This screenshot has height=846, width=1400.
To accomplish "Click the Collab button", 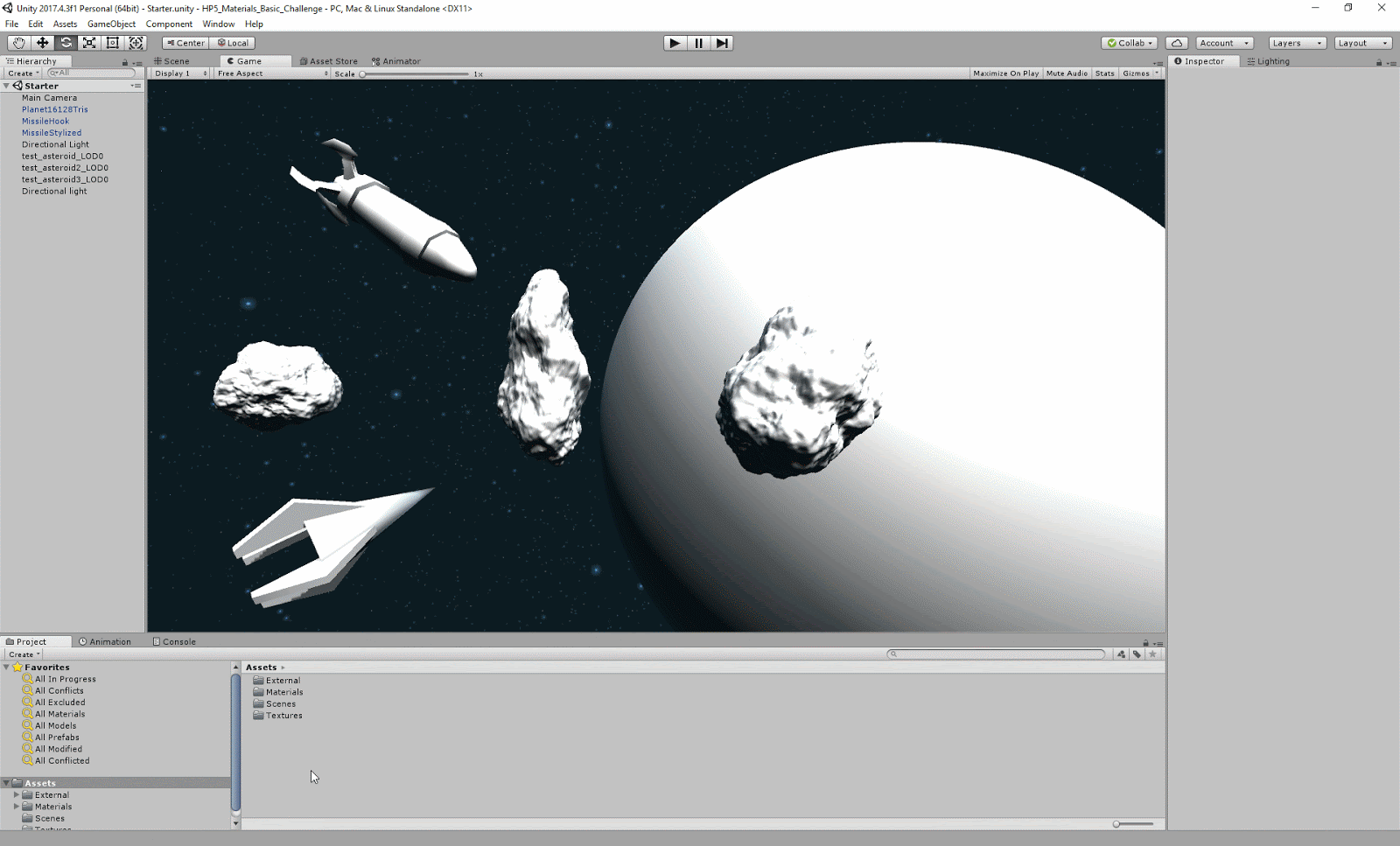I will [x=1130, y=43].
